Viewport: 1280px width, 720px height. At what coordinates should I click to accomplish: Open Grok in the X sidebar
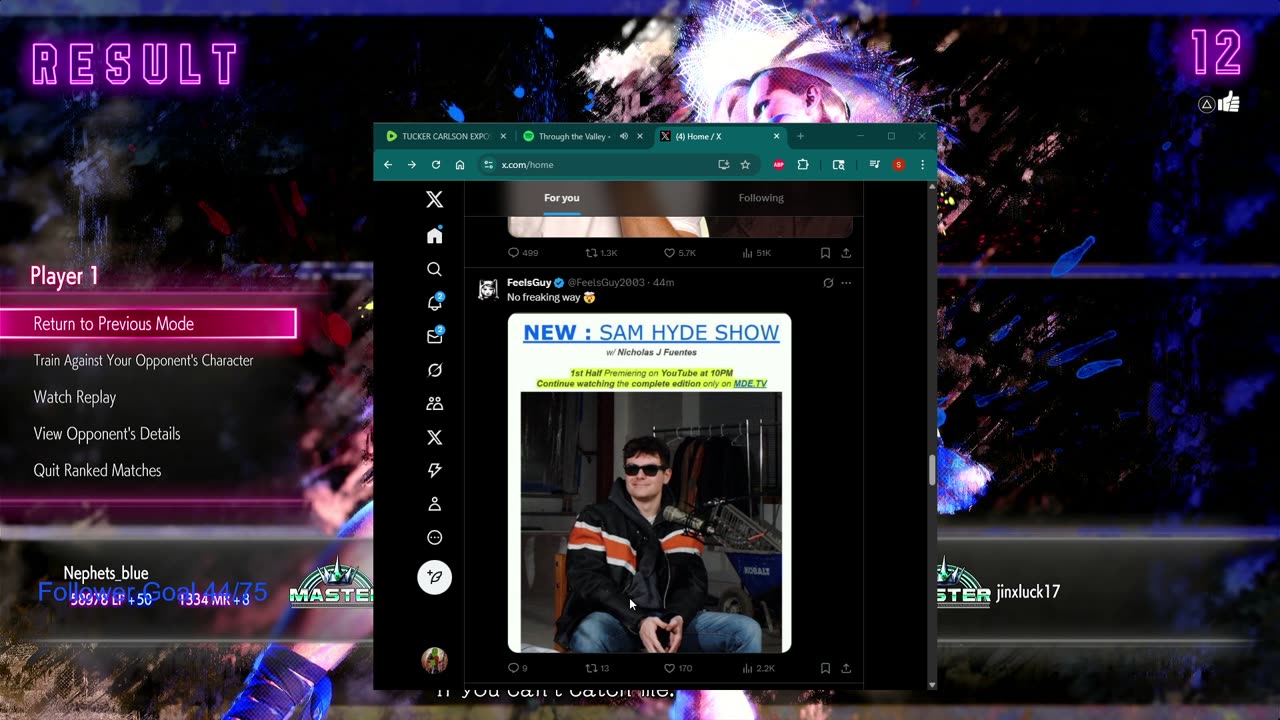(434, 370)
